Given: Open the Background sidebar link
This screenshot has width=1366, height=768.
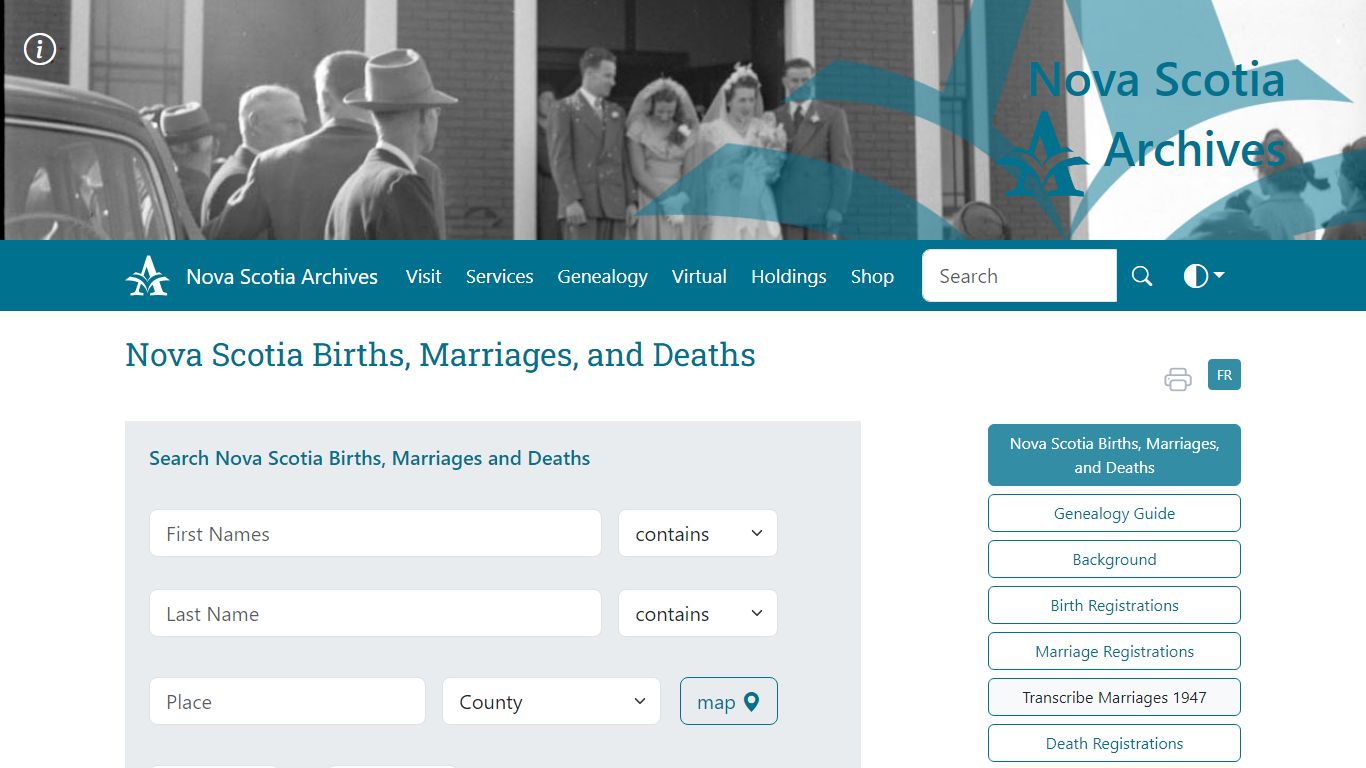Looking at the screenshot, I should click(x=1114, y=559).
